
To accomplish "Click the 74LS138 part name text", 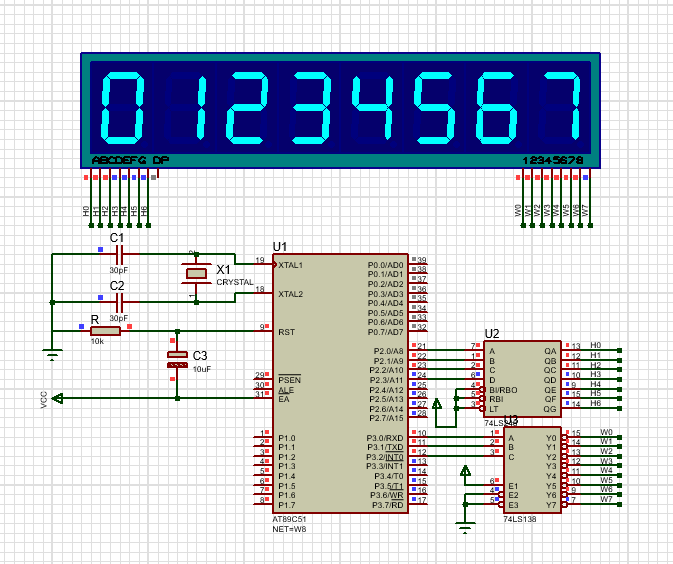I will coord(520,519).
